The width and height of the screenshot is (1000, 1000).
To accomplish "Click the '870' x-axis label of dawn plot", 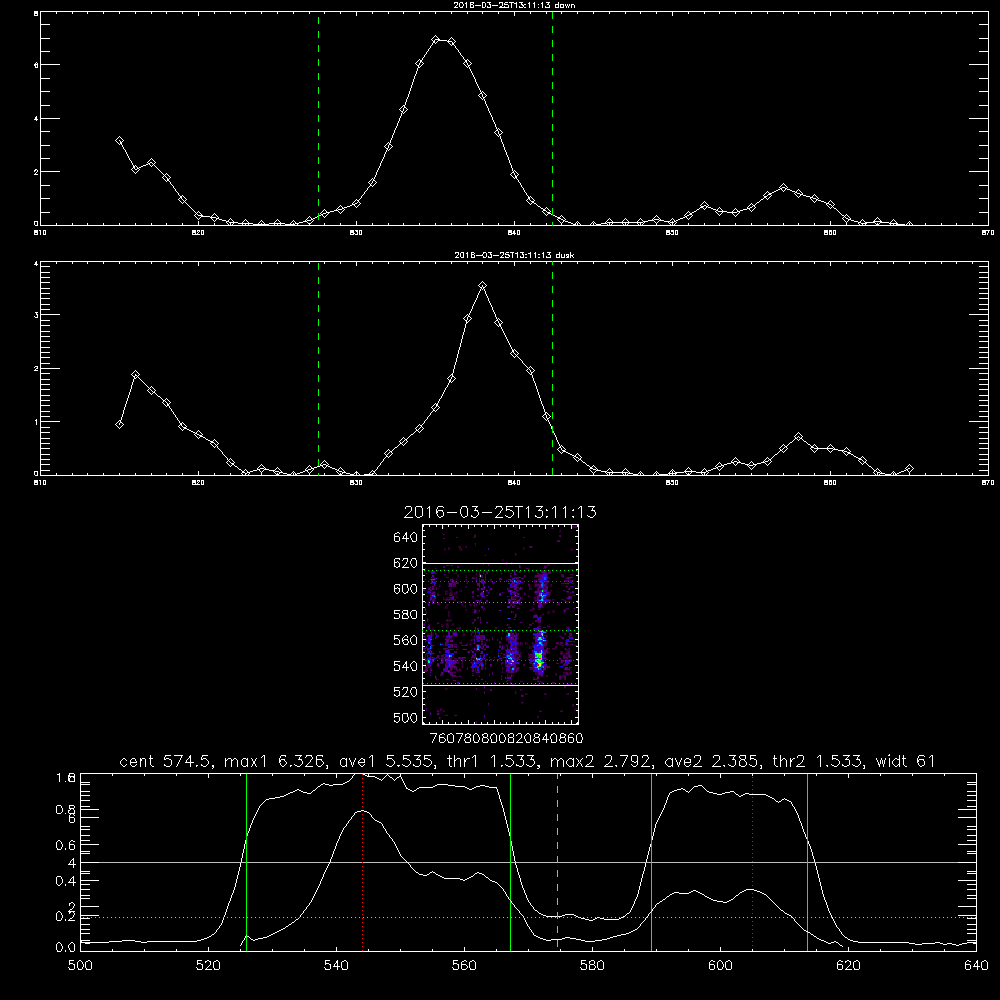I will coord(987,233).
